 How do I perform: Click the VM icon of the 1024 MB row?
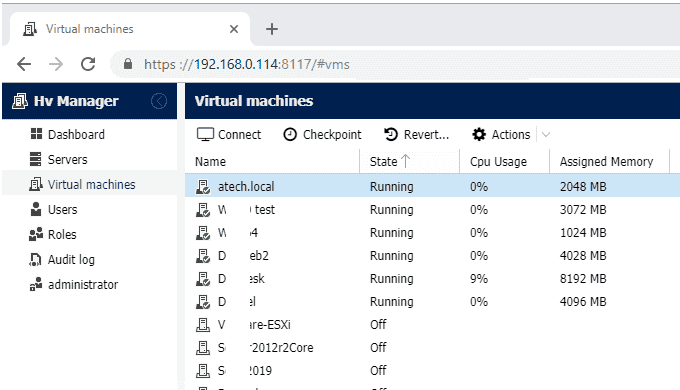pos(203,233)
